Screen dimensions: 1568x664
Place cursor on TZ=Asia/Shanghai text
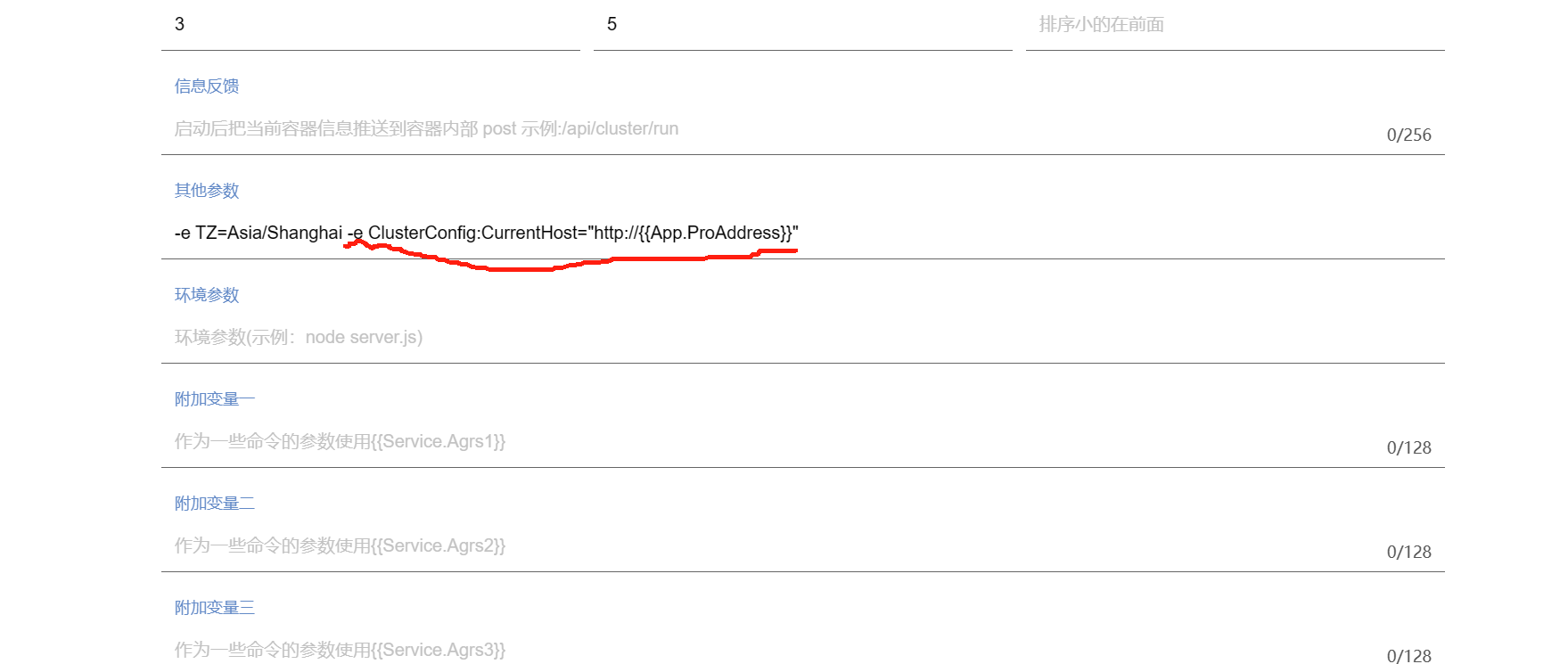point(268,233)
